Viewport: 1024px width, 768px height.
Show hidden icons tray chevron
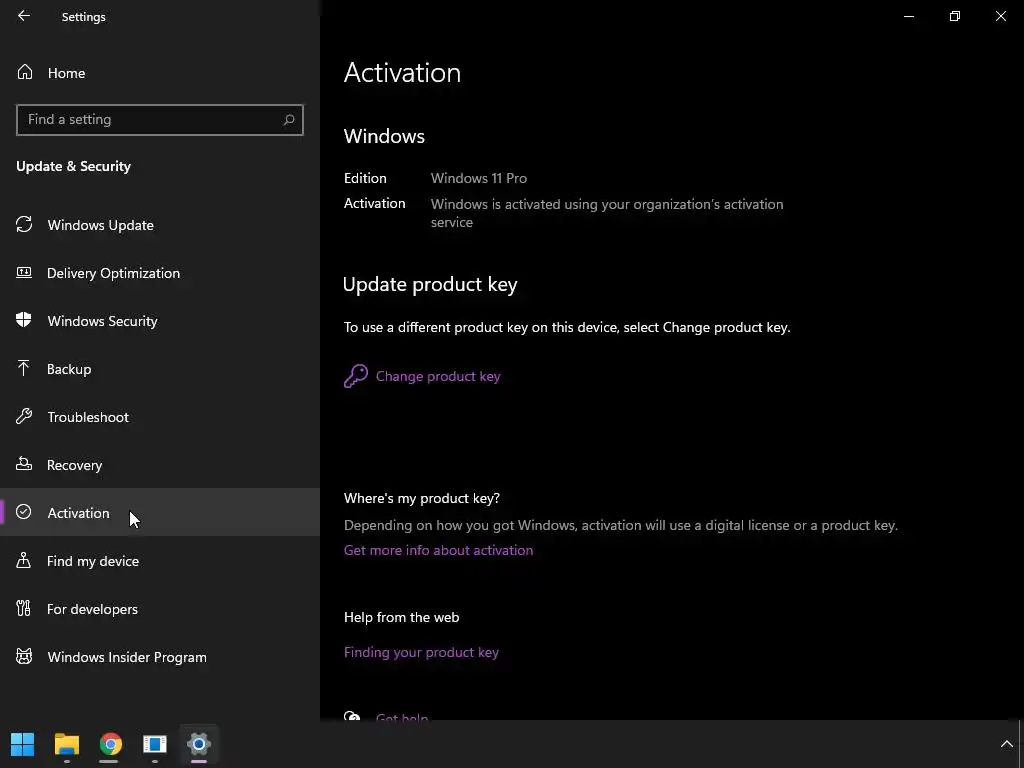coord(1006,744)
